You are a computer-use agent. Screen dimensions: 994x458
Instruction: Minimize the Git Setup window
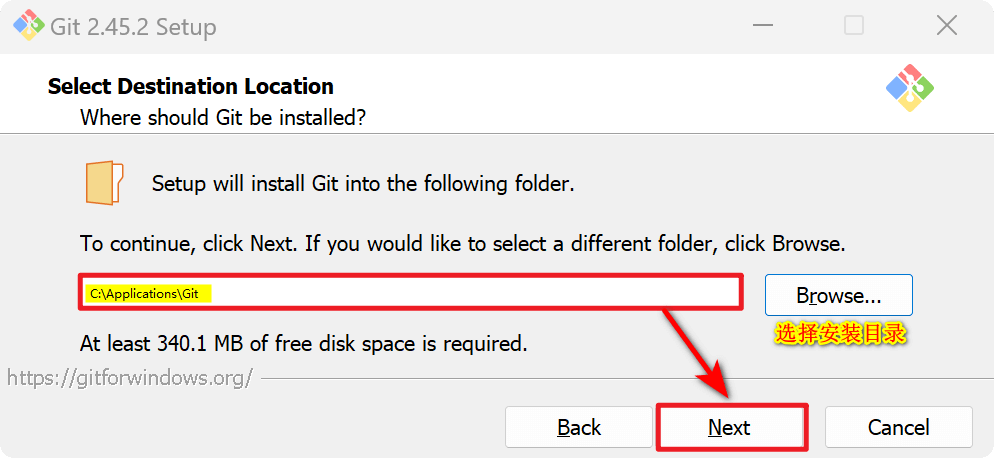760,26
